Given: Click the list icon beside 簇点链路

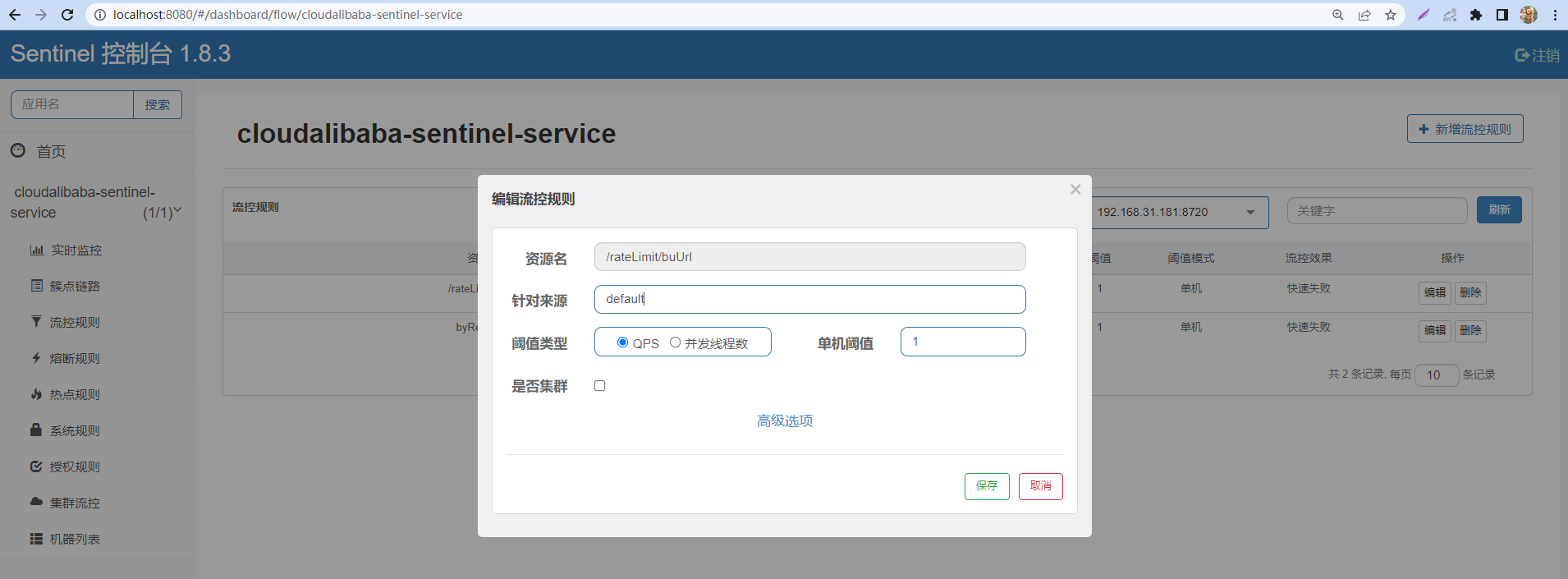Looking at the screenshot, I should (x=36, y=285).
